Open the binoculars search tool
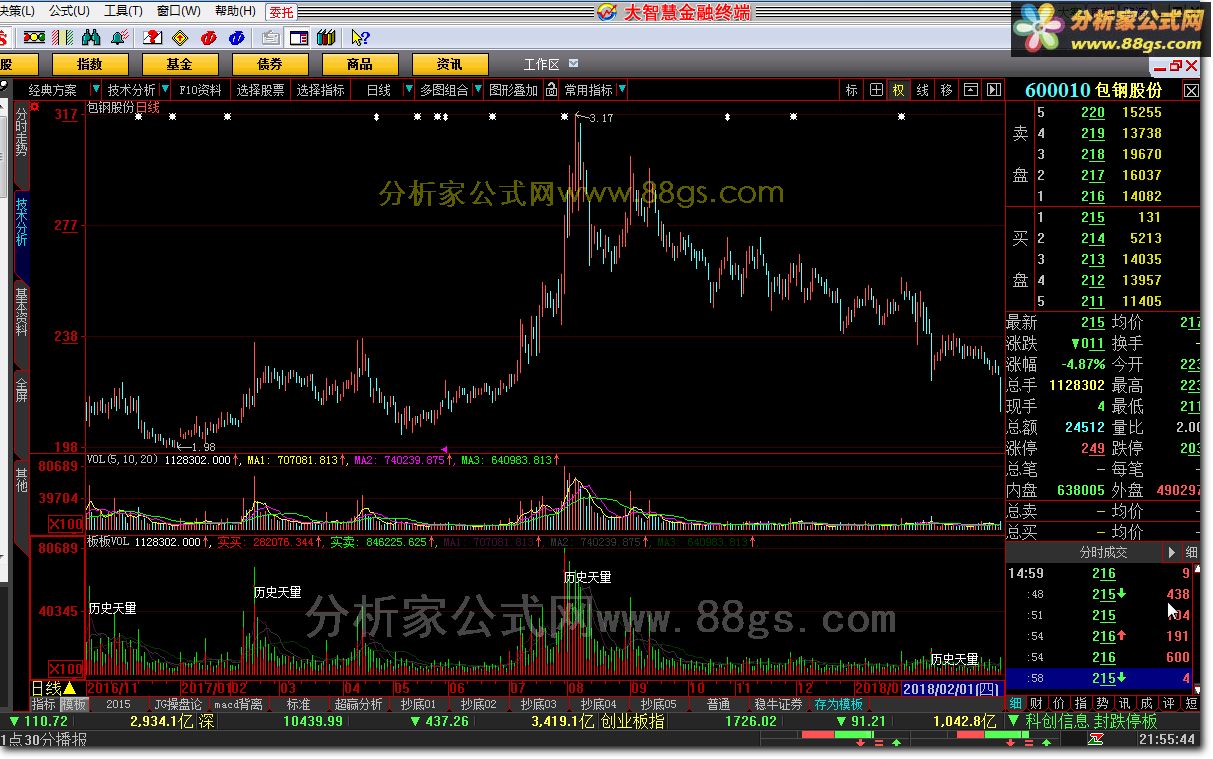The height and width of the screenshot is (759, 1213). click(x=91, y=38)
